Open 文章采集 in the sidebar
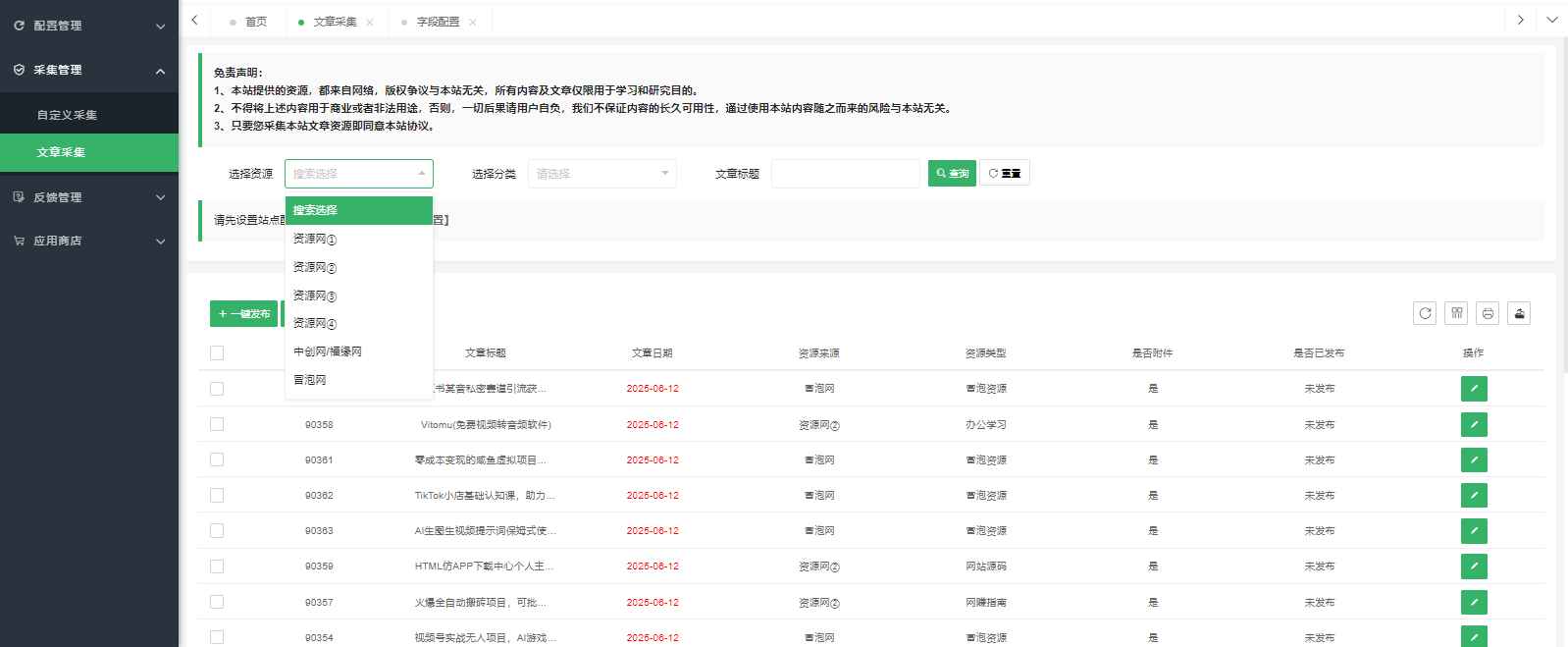 (x=89, y=152)
